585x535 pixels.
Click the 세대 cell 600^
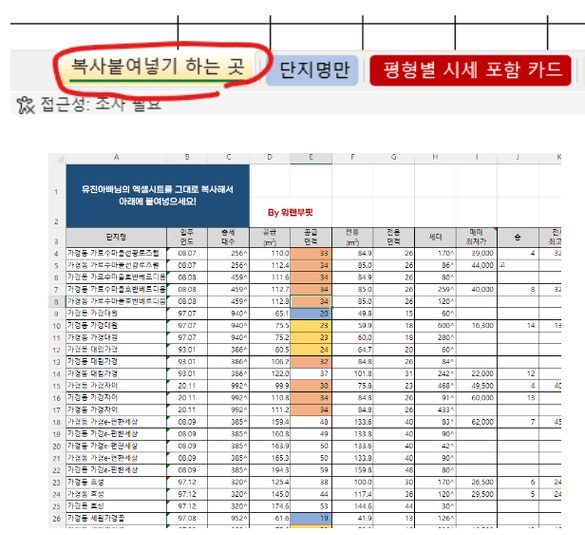(435, 326)
